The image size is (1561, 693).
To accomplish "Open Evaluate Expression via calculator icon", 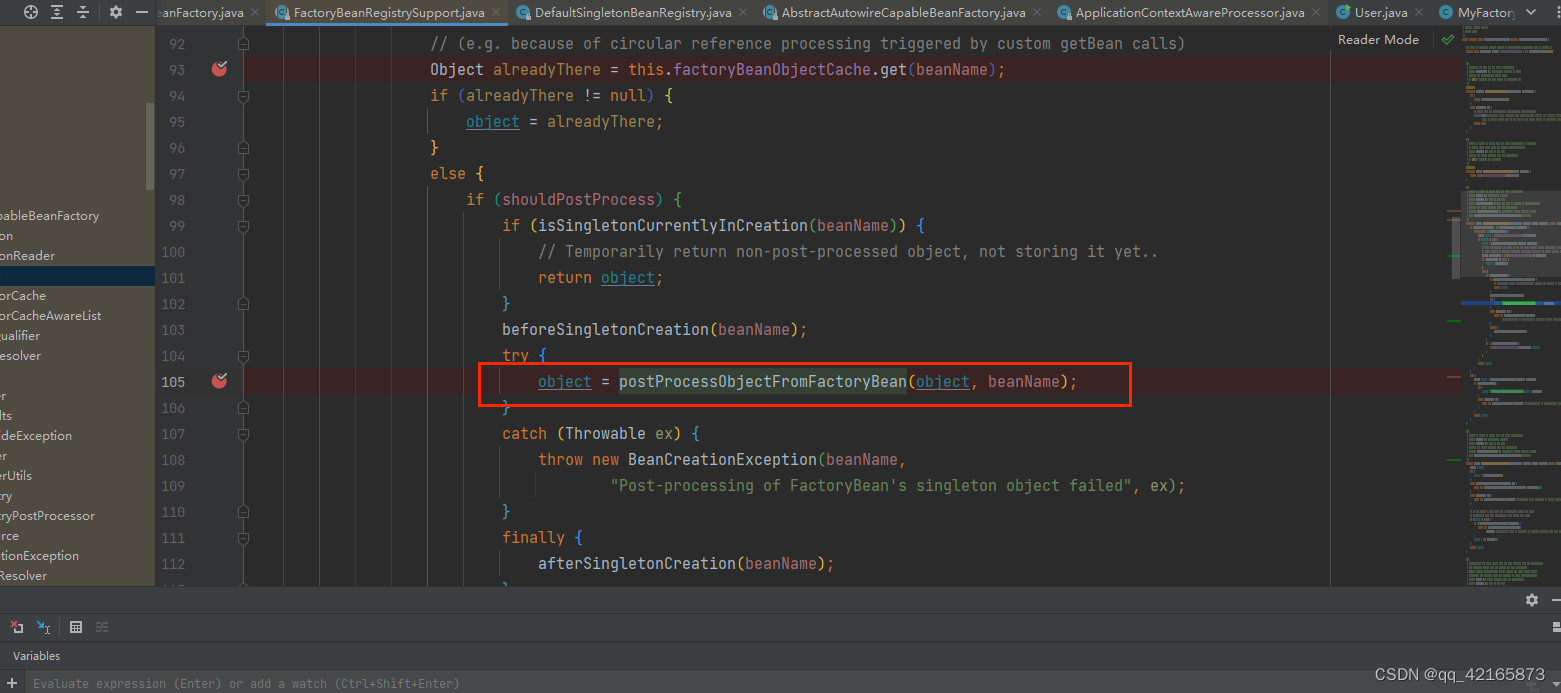I will (76, 627).
